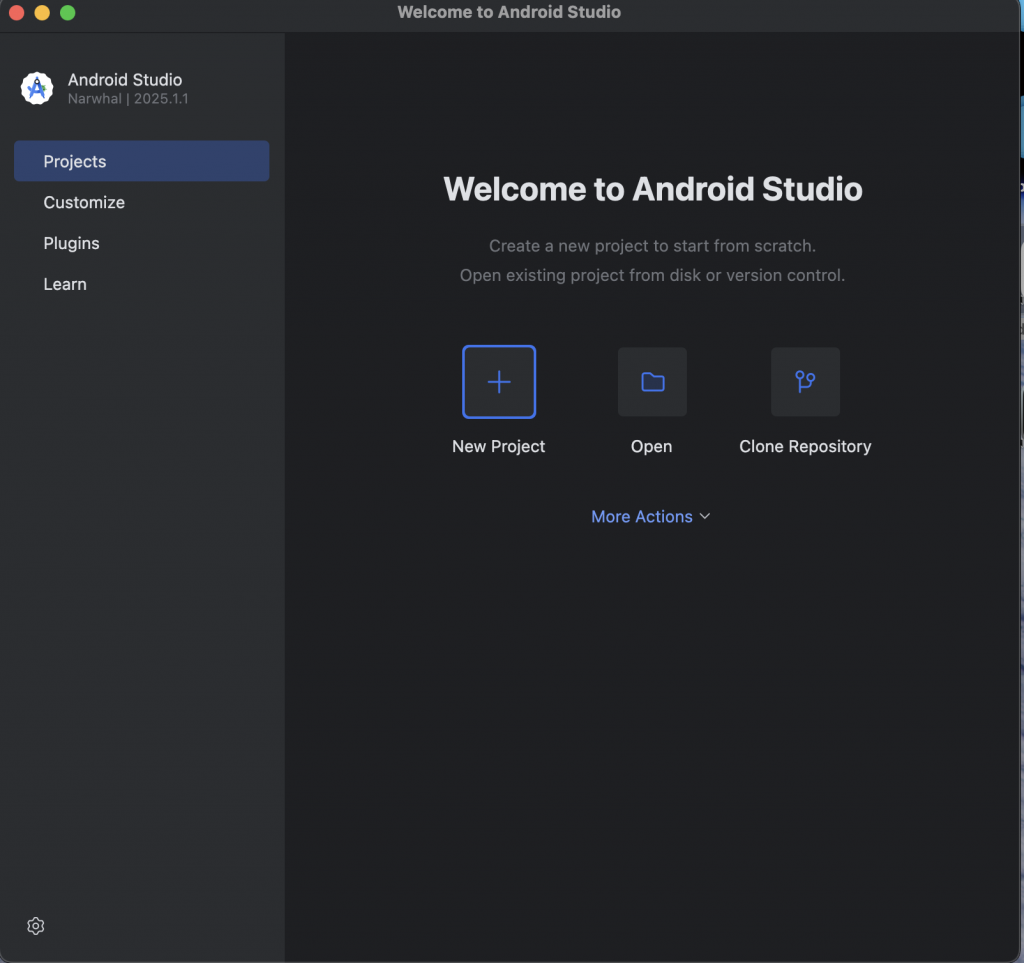Click the Clone Repository branch icon
Image resolution: width=1024 pixels, height=963 pixels.
pyautogui.click(x=805, y=382)
